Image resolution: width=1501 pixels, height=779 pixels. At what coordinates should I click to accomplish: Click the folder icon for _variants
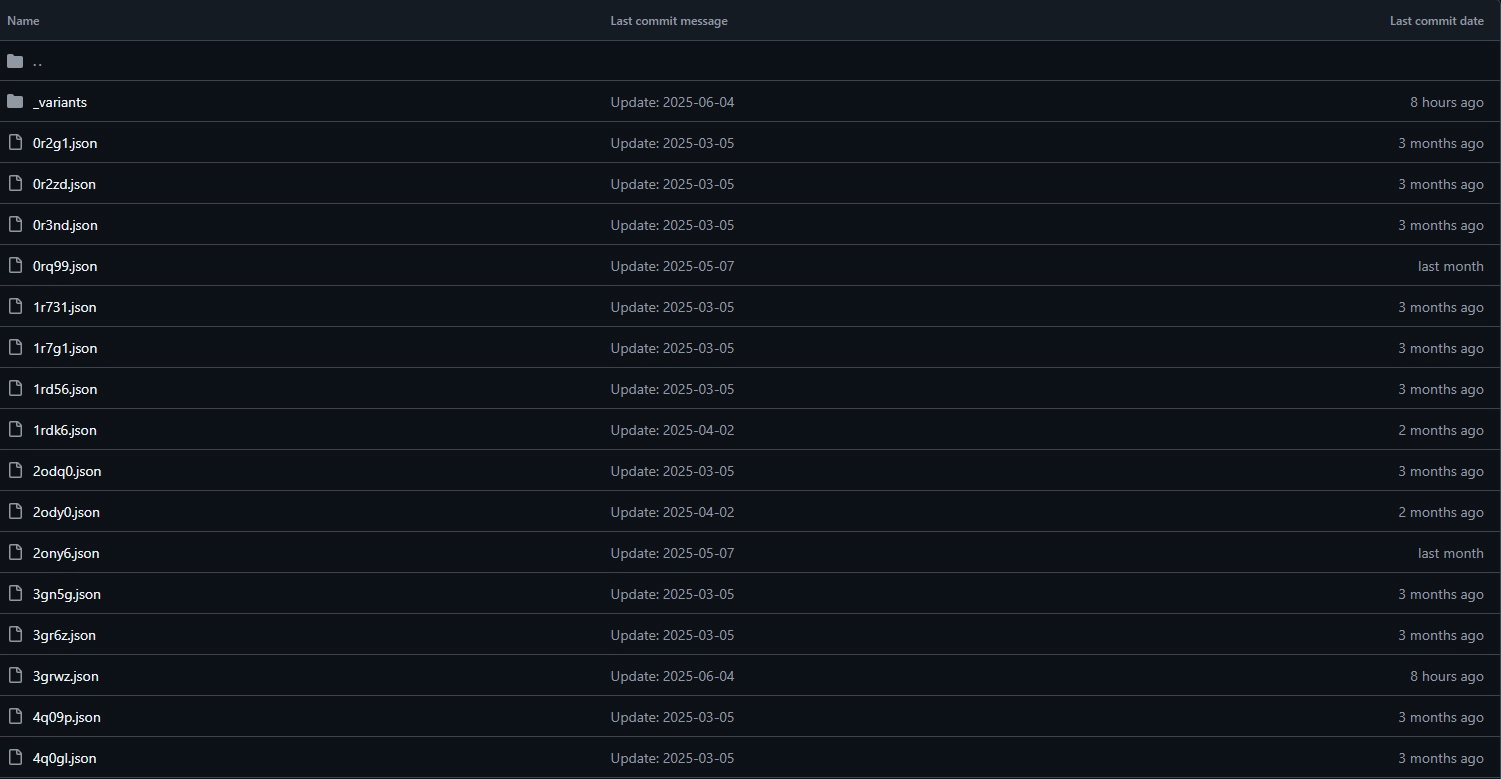coord(14,102)
